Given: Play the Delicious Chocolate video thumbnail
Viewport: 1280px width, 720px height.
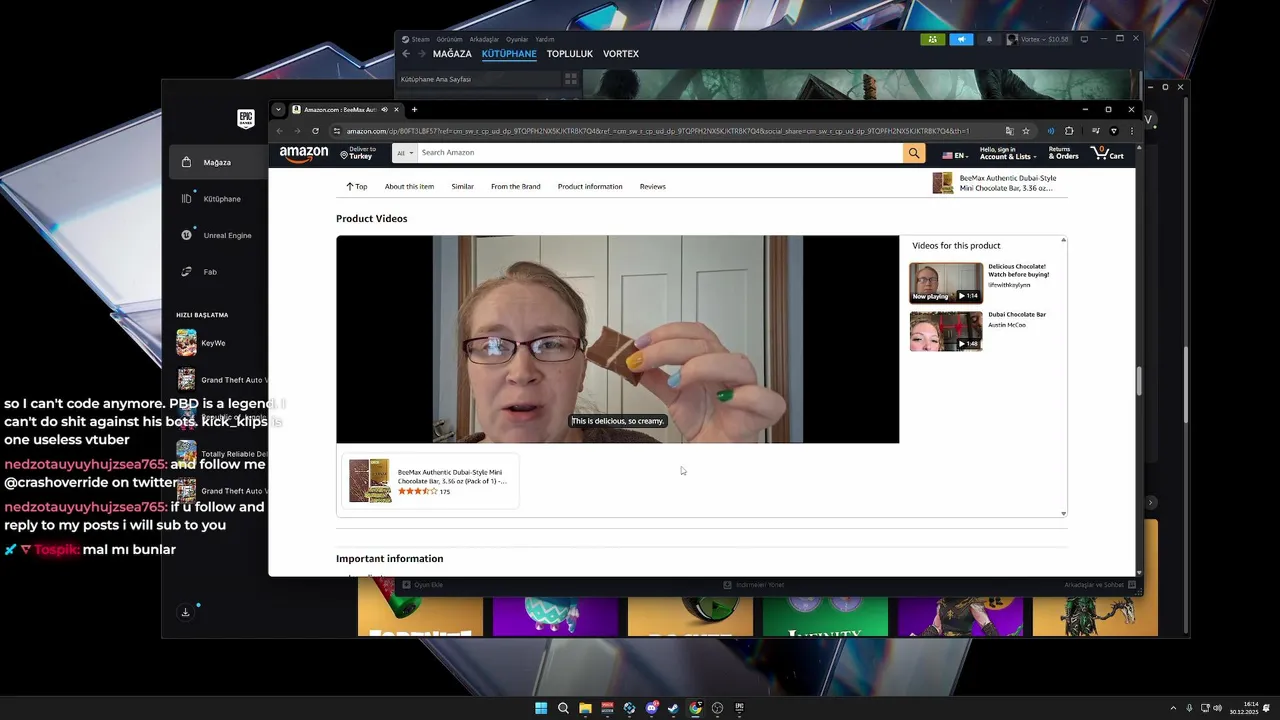Looking at the screenshot, I should coord(946,283).
